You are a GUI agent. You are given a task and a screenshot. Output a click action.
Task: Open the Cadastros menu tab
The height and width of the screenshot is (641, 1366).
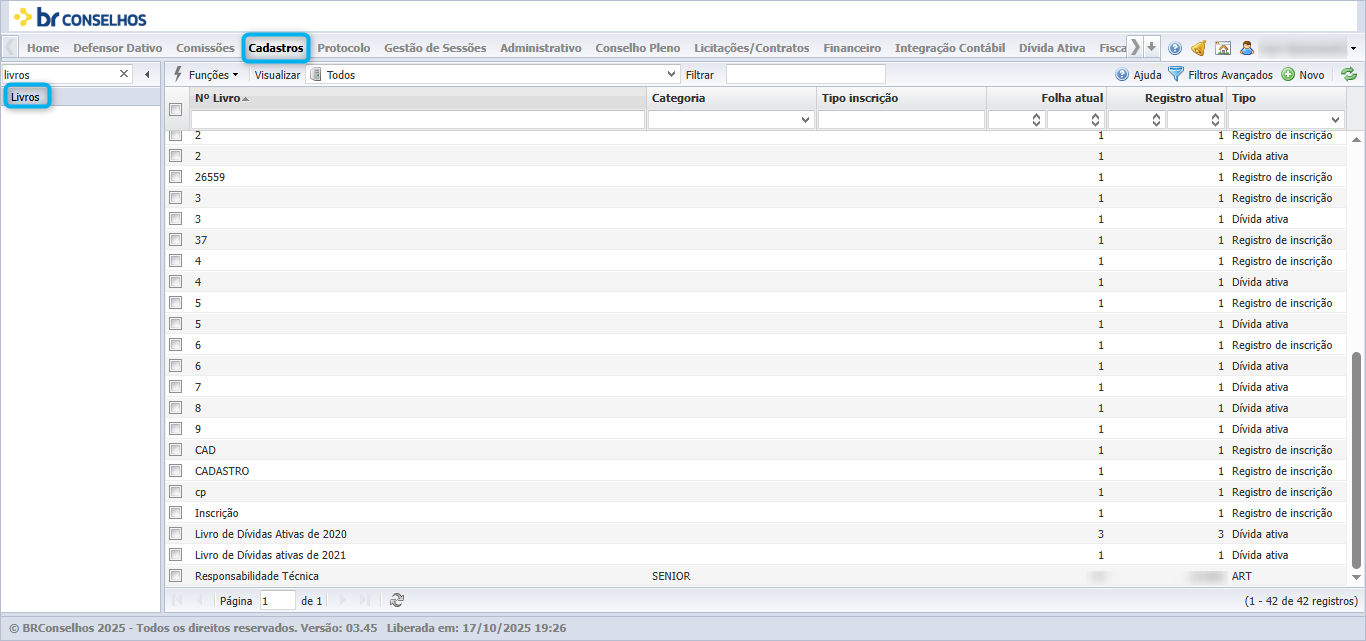coord(276,47)
